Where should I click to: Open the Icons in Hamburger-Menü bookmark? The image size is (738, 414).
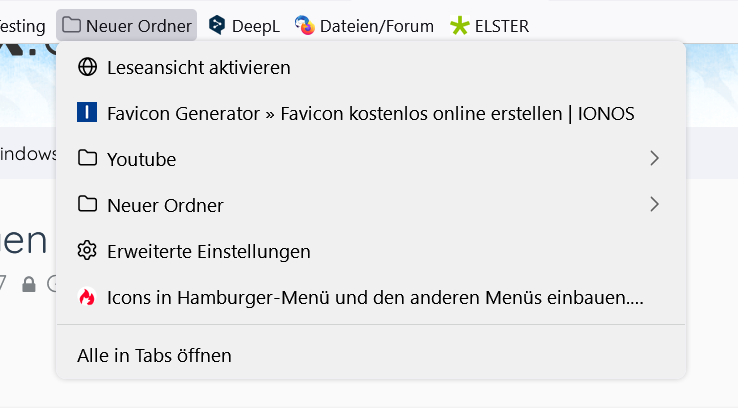[x=374, y=297]
